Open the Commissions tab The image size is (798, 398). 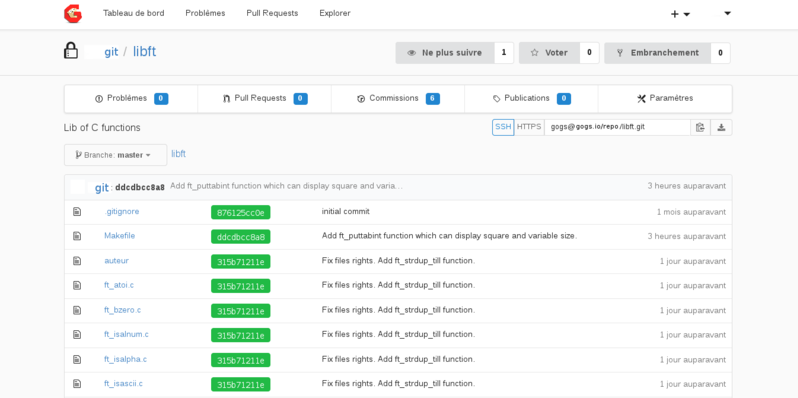[398, 99]
